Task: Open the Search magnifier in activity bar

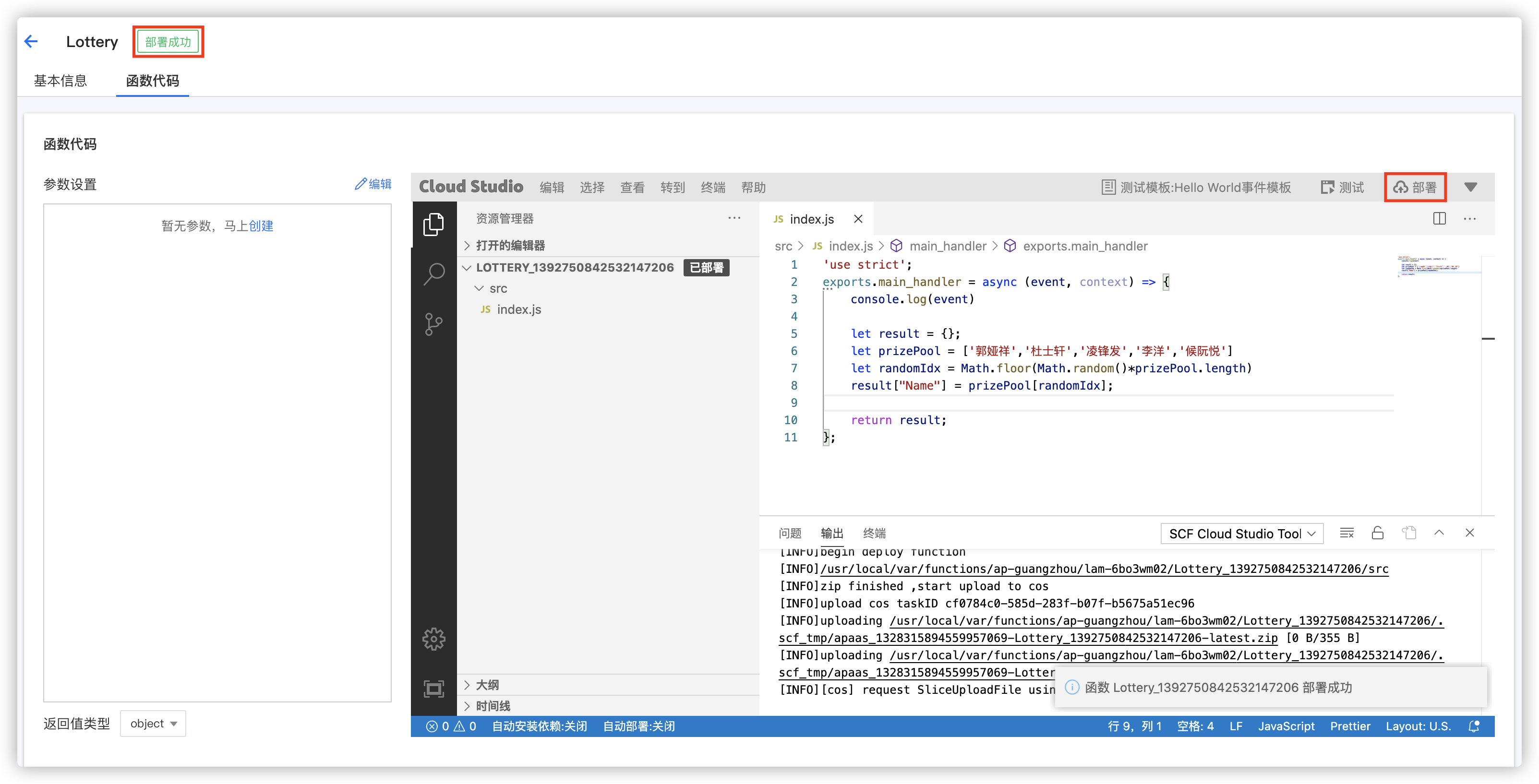Action: 434,274
